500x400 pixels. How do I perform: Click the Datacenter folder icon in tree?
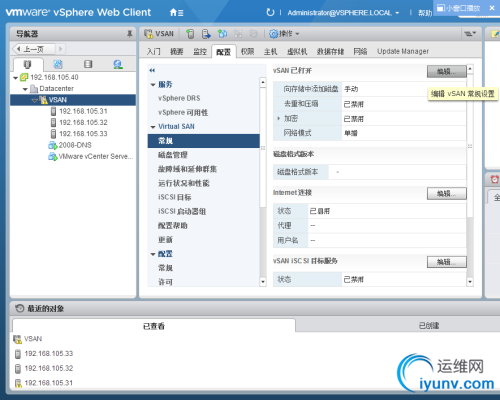34,89
